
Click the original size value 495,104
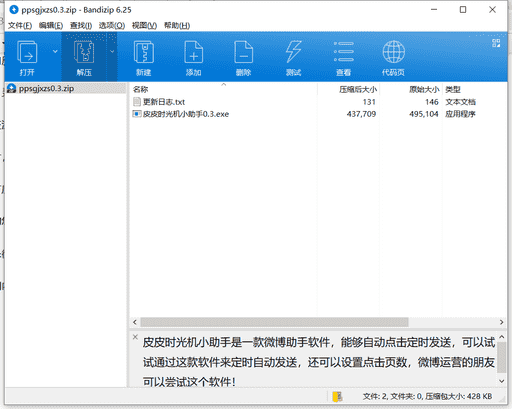[x=424, y=114]
